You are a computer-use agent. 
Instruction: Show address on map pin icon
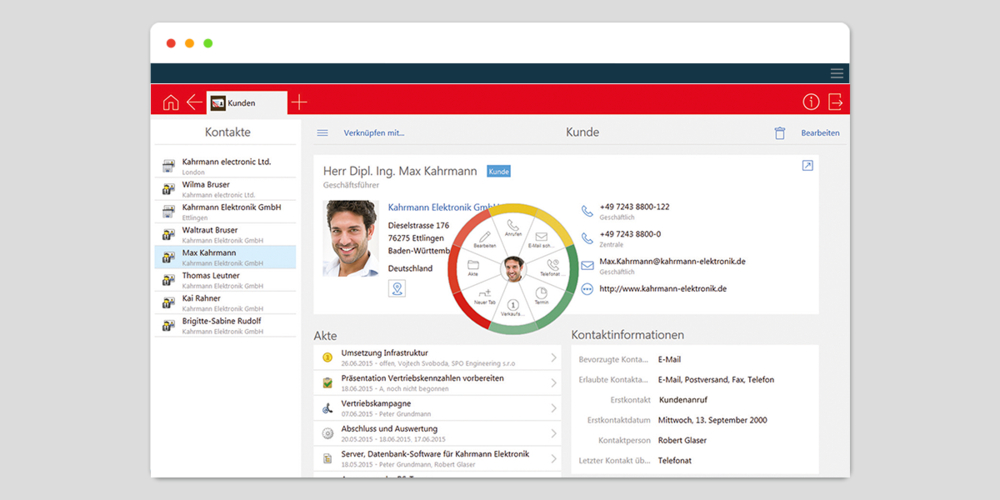[x=397, y=289]
